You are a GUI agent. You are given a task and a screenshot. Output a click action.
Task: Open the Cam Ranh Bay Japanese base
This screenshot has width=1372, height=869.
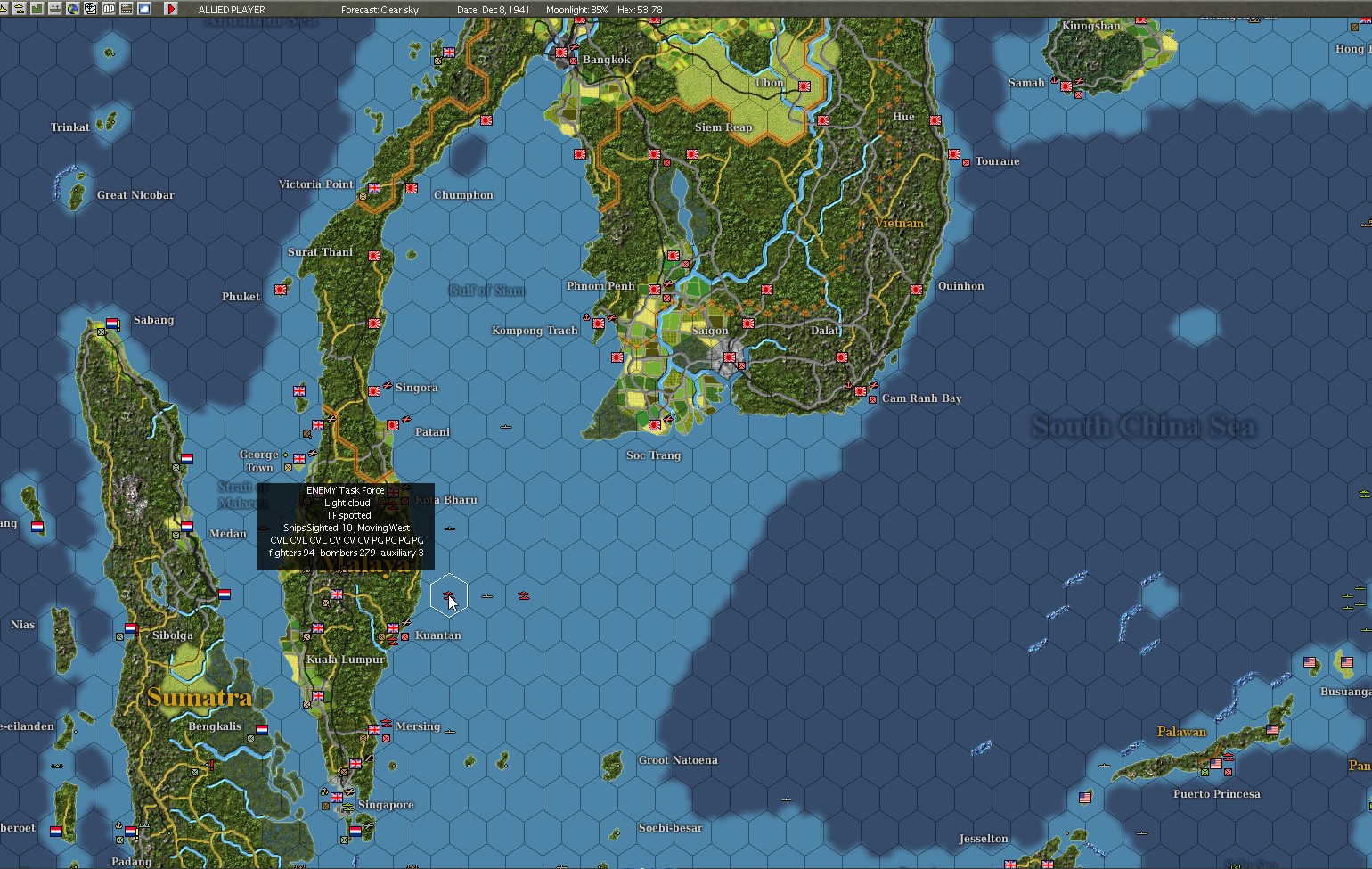pyautogui.click(x=861, y=391)
